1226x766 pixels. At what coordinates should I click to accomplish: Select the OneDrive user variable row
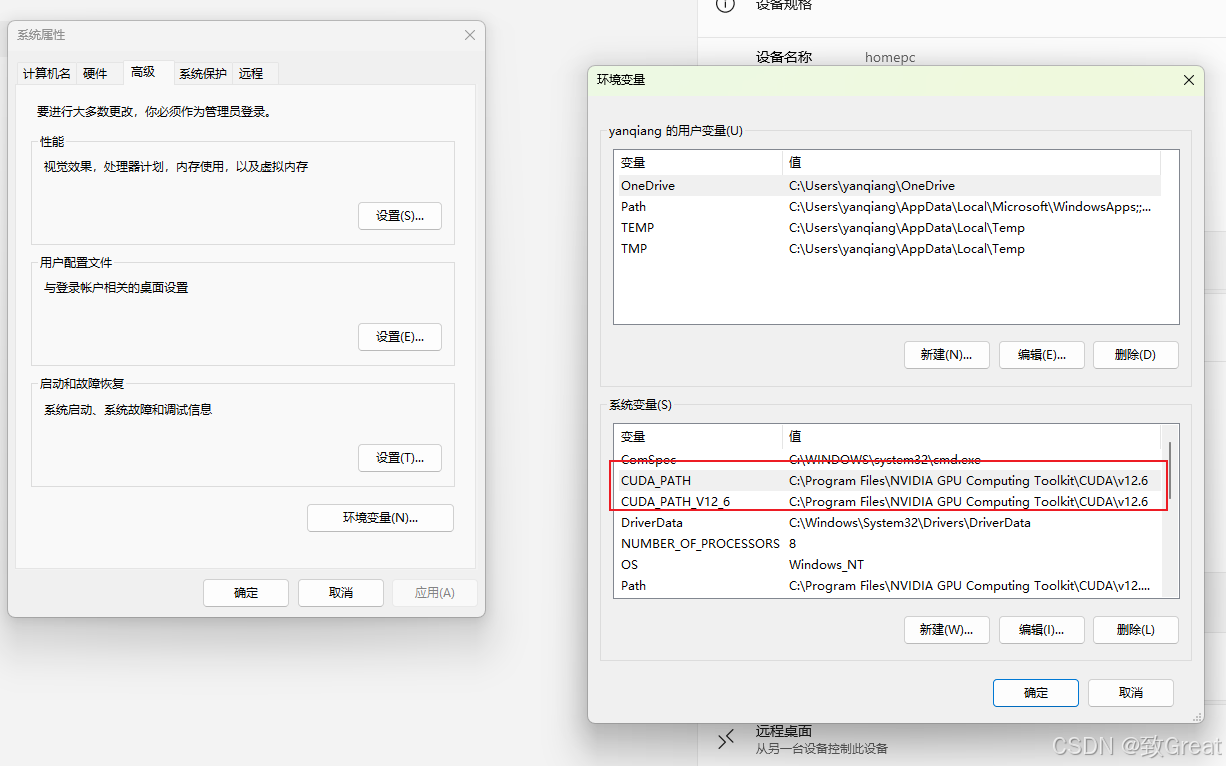click(x=888, y=186)
